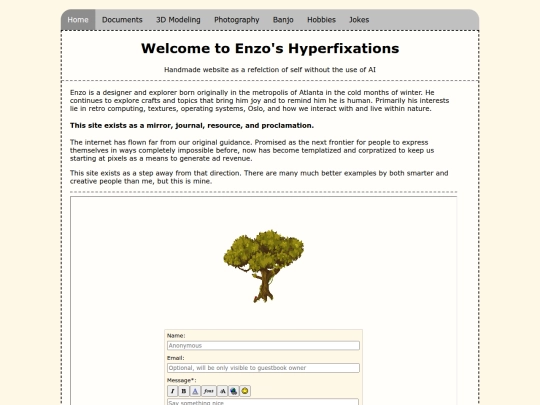540x405 pixels.
Task: Click the 'Say something nice' message box
Action: click(263, 402)
